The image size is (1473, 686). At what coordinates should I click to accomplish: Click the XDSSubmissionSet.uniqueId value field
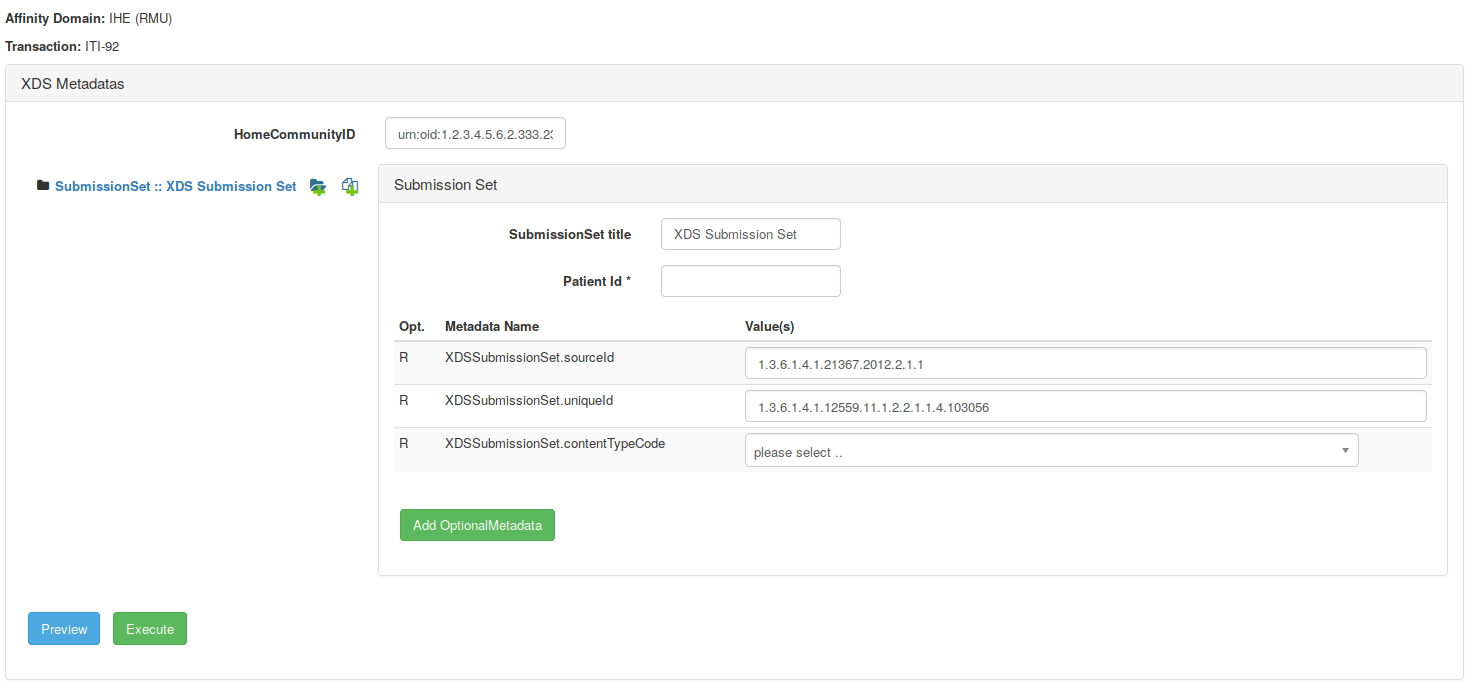tap(1085, 407)
